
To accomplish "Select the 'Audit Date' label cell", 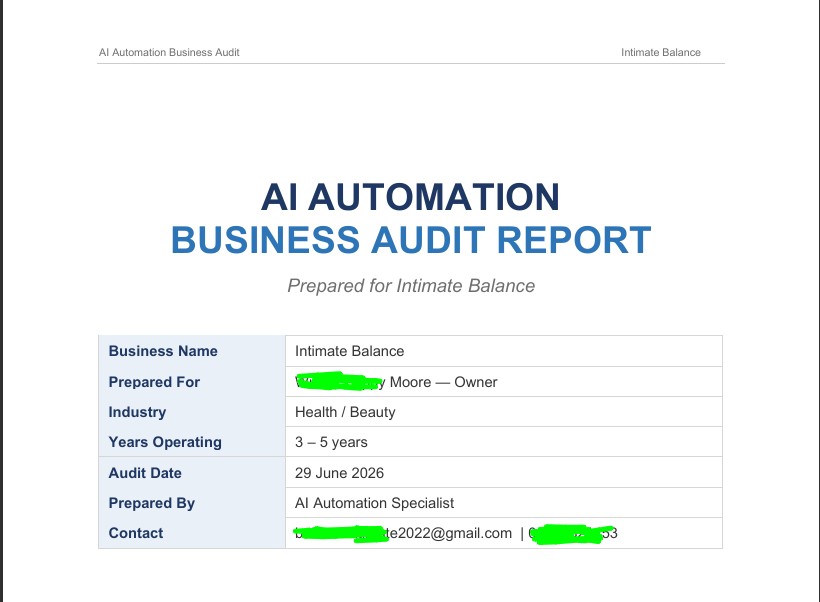I will (192, 473).
